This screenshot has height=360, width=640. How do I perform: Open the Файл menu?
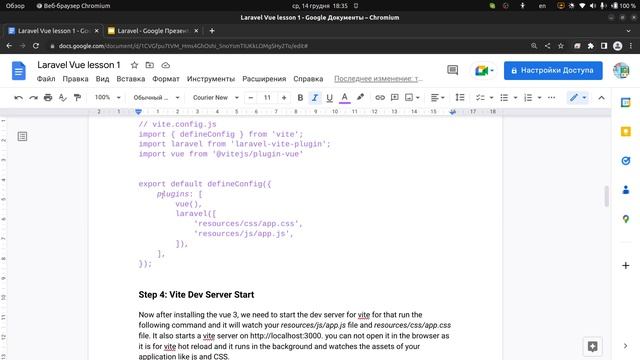coord(46,79)
